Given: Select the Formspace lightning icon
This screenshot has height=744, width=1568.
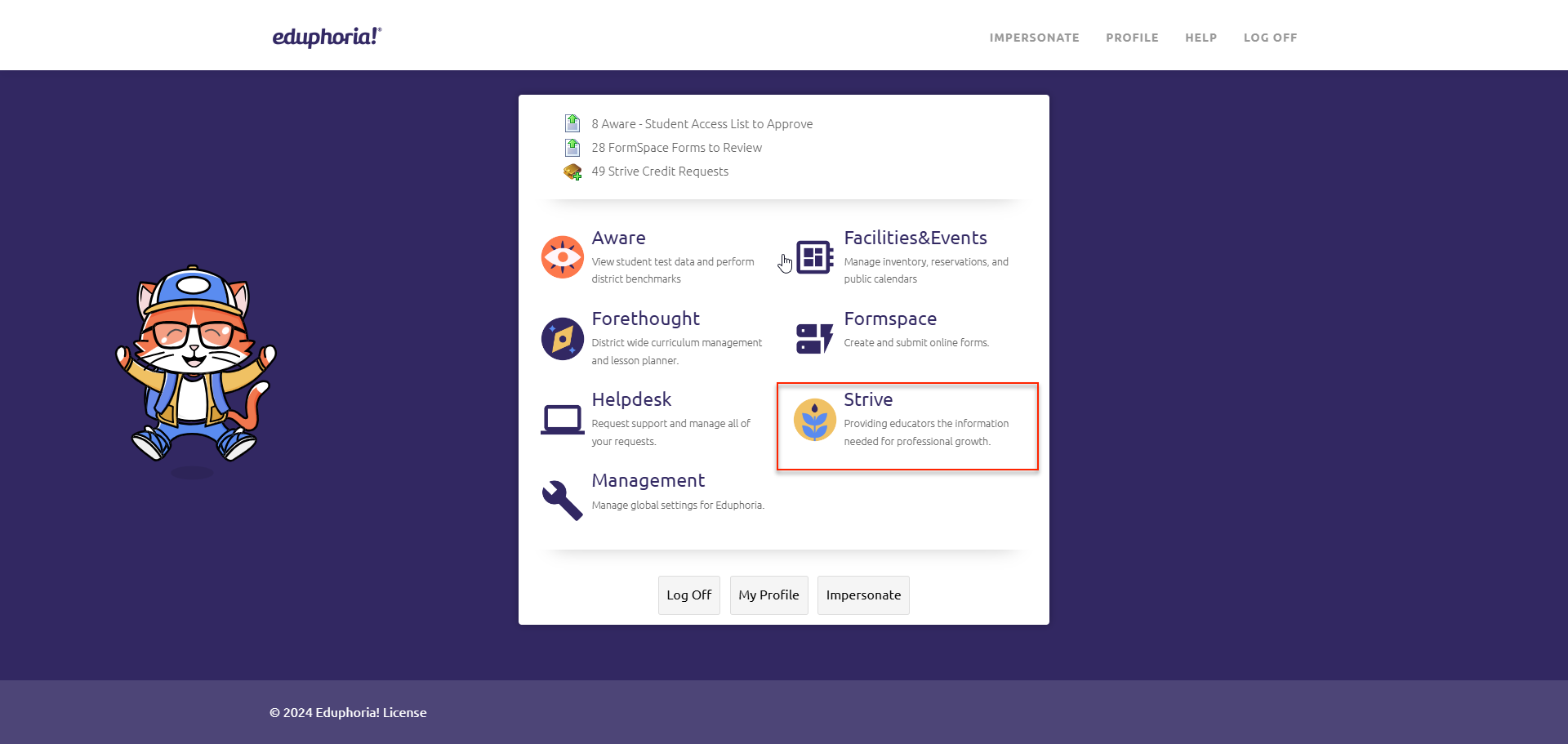Looking at the screenshot, I should [x=814, y=338].
